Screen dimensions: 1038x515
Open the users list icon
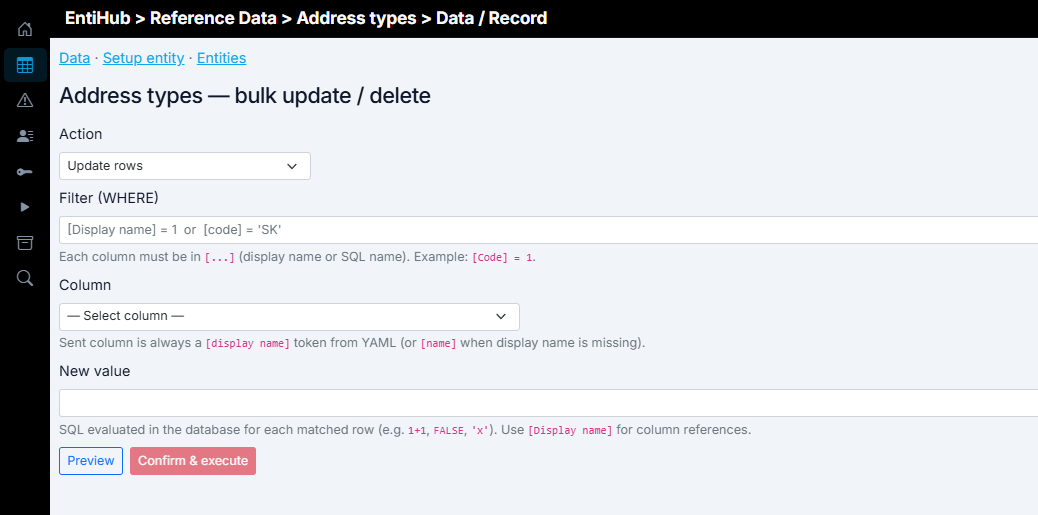[x=24, y=136]
